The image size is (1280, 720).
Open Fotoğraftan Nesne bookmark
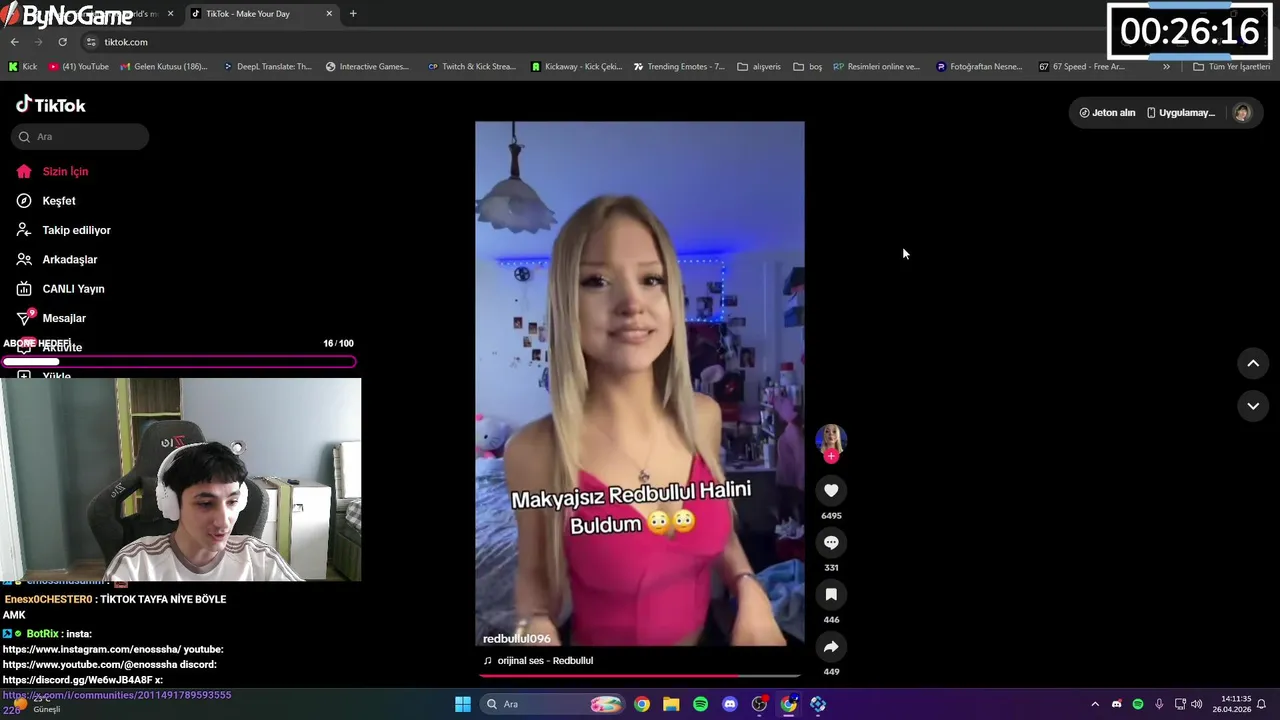[979, 67]
